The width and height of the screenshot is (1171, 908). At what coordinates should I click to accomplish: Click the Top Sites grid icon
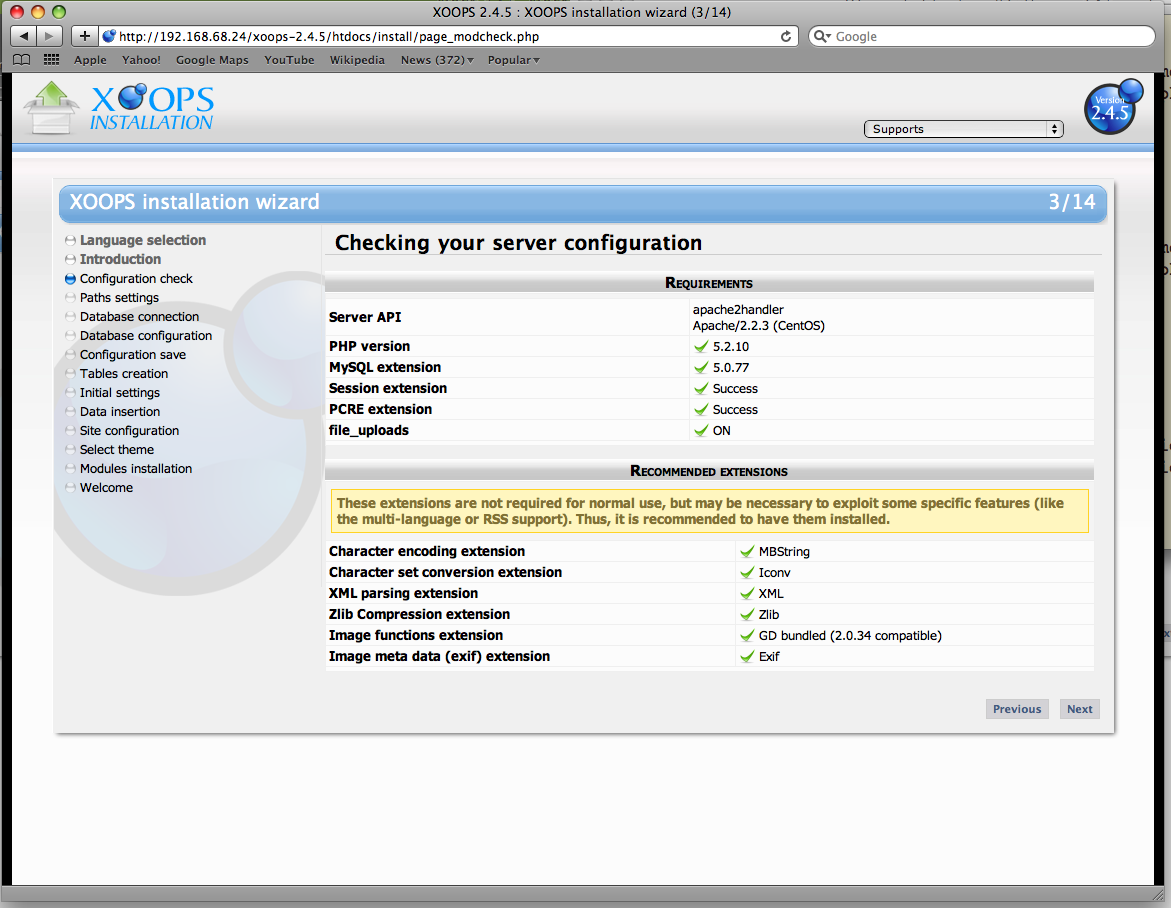(50, 59)
